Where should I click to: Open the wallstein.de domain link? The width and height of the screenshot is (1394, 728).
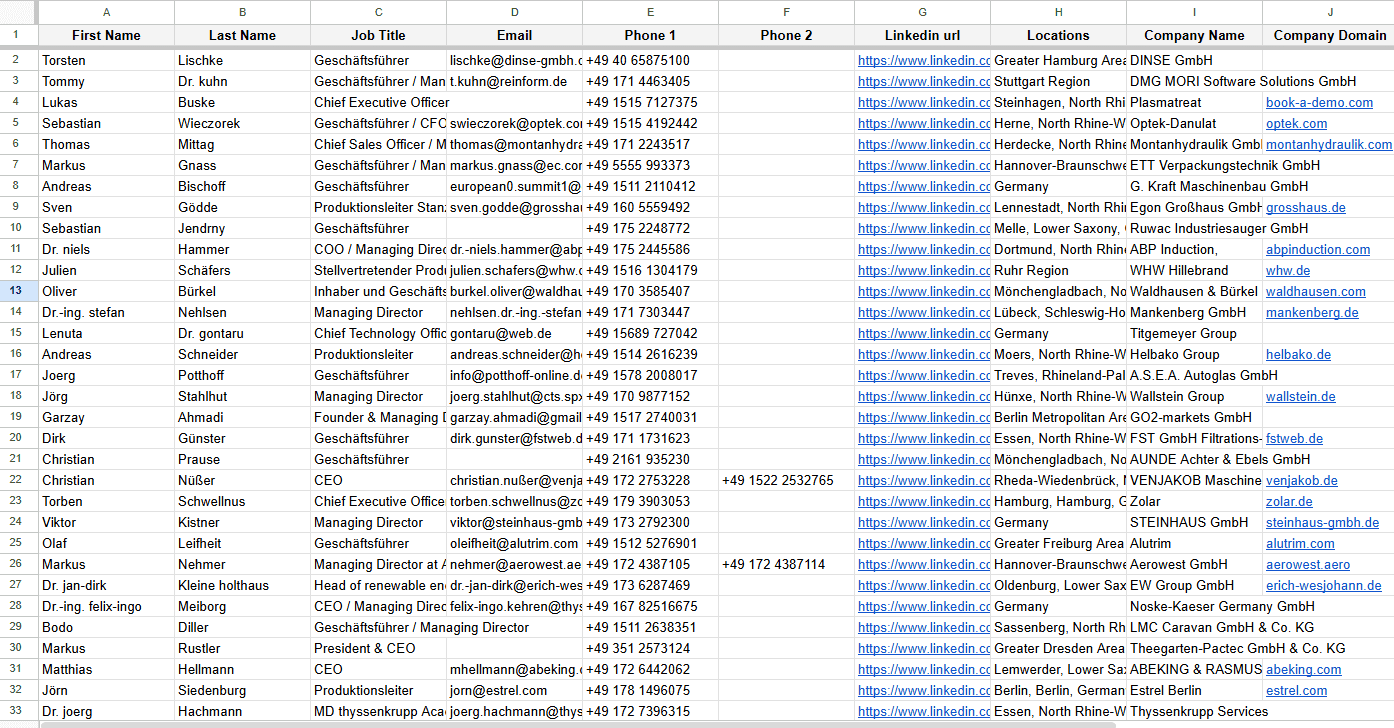(1300, 396)
